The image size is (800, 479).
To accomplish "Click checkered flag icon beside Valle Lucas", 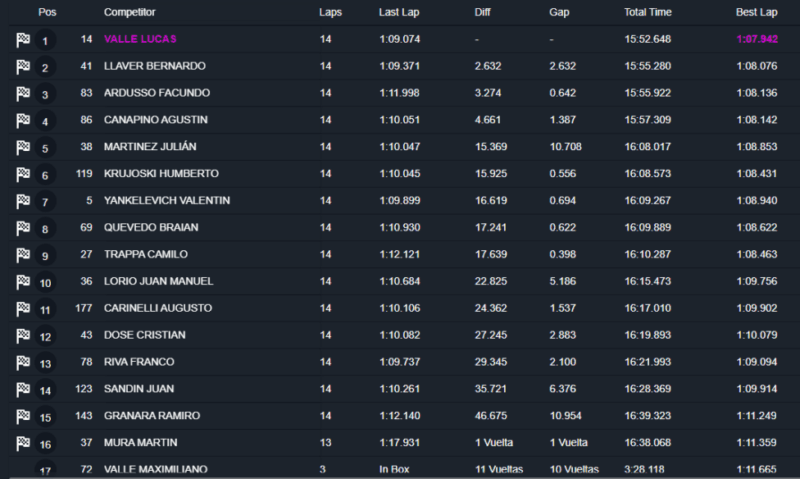I will (22, 40).
